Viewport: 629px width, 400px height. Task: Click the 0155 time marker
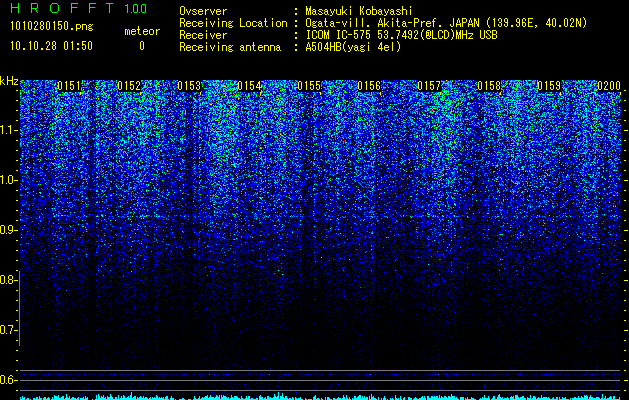(x=309, y=86)
